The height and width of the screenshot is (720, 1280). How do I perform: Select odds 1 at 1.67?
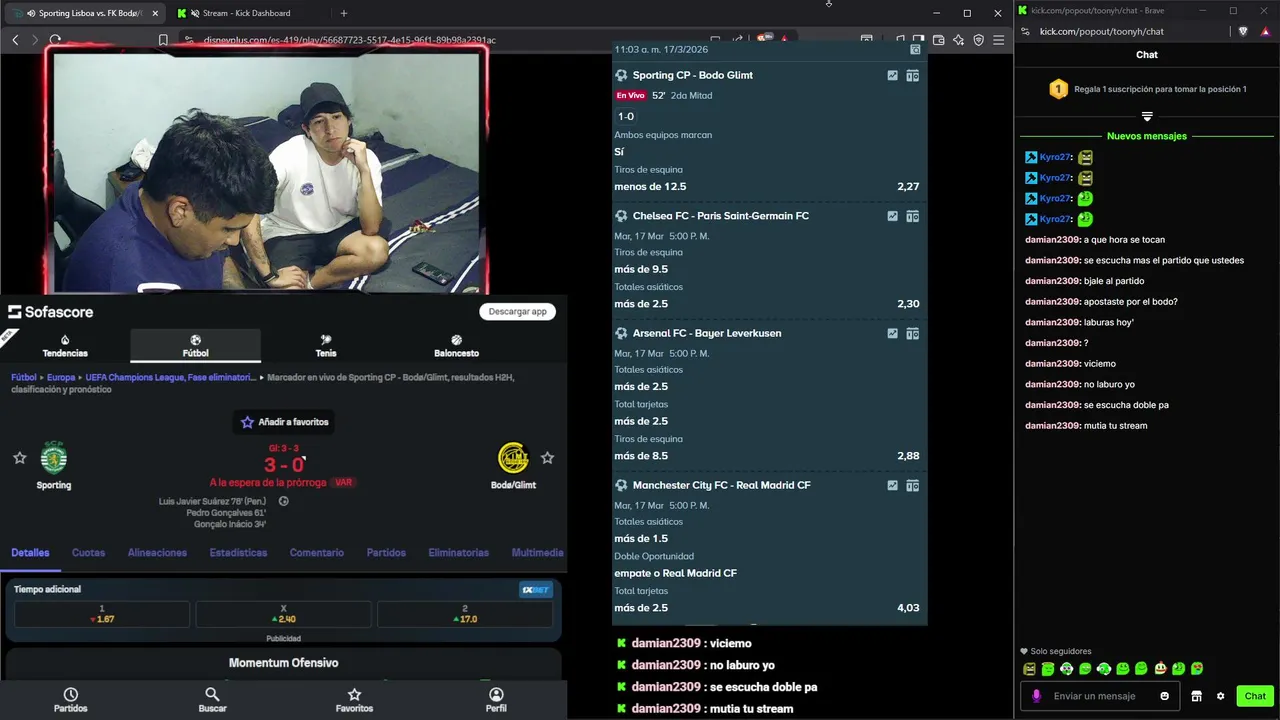point(102,614)
